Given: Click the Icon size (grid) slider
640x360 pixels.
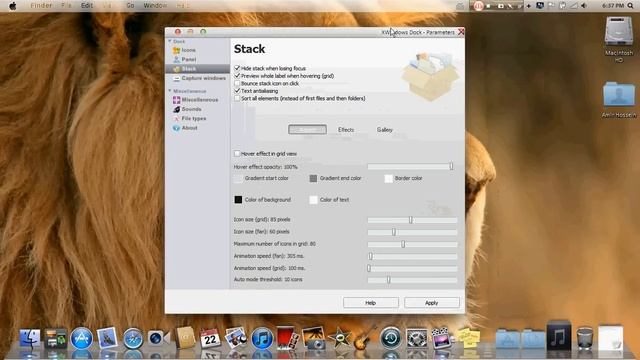Looking at the screenshot, I should (412, 220).
